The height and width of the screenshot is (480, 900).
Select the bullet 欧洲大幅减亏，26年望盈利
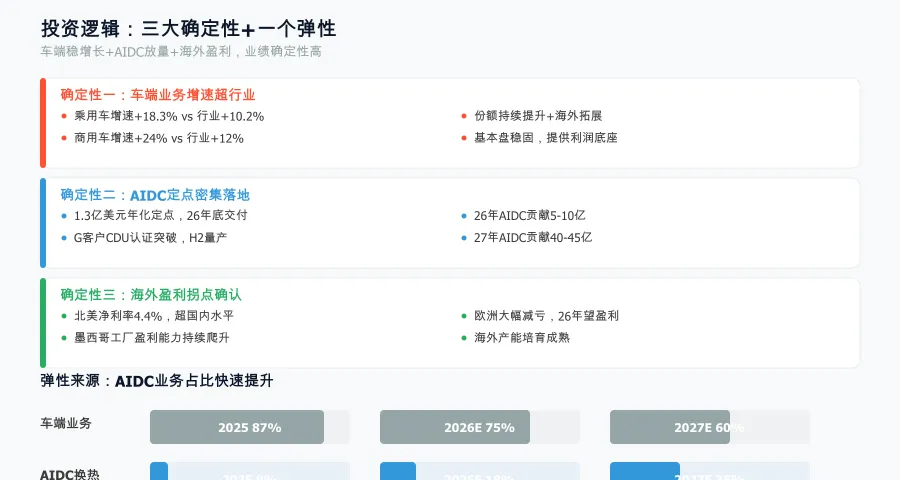(x=546, y=316)
